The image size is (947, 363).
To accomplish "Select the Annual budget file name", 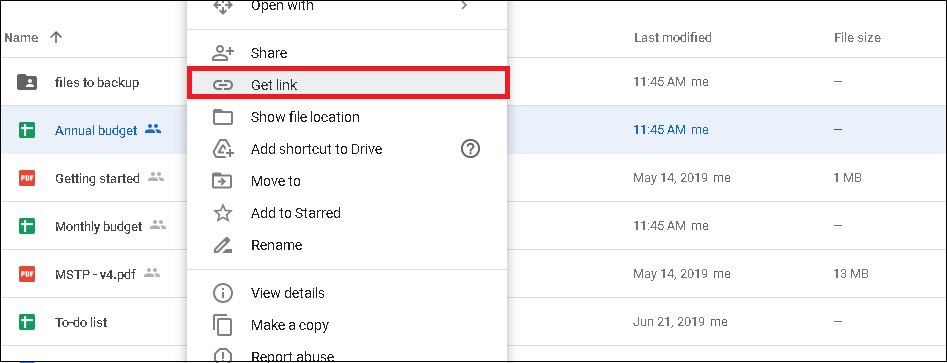I will click(96, 130).
